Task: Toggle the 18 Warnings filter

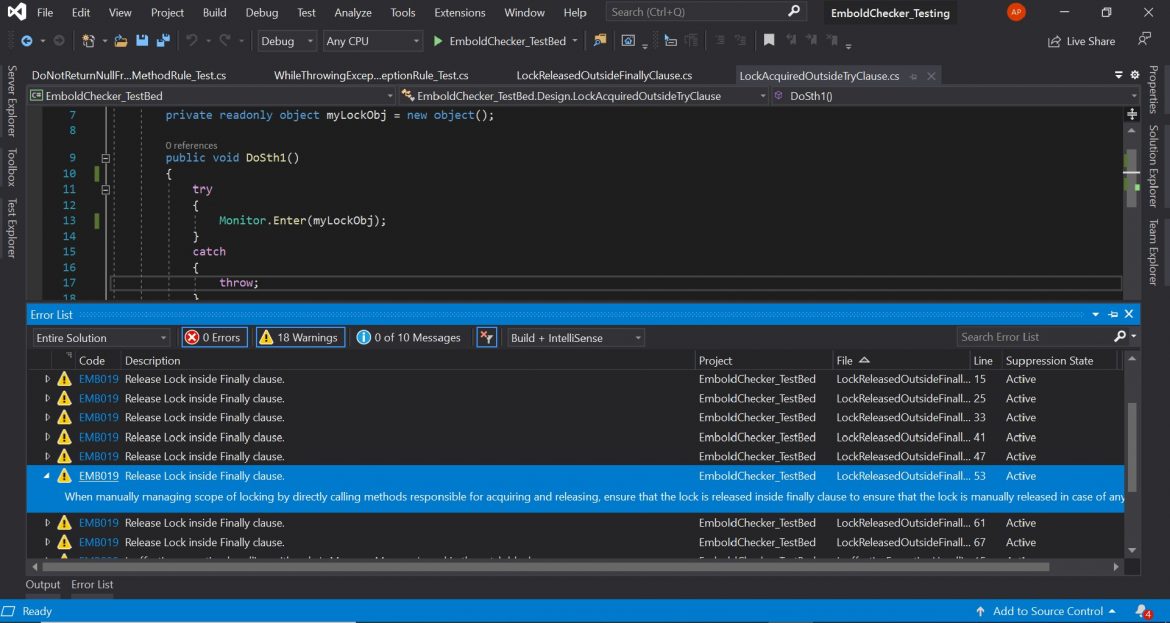Action: tap(299, 337)
